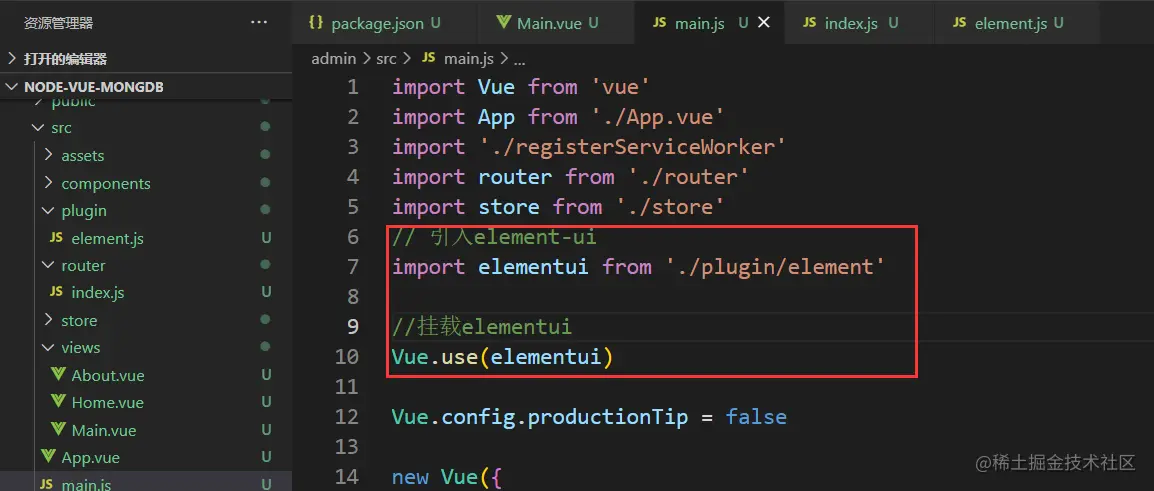Screen dimensions: 1154x491
Task: Click the U git status beside About.vue
Action: (266, 375)
